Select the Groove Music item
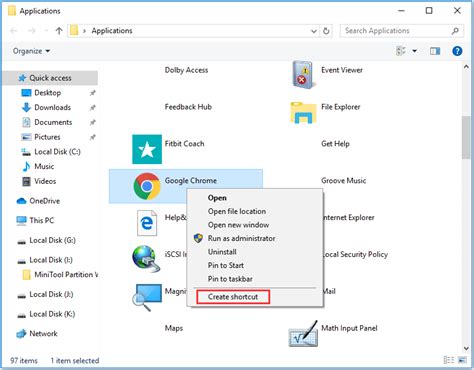 [x=343, y=181]
